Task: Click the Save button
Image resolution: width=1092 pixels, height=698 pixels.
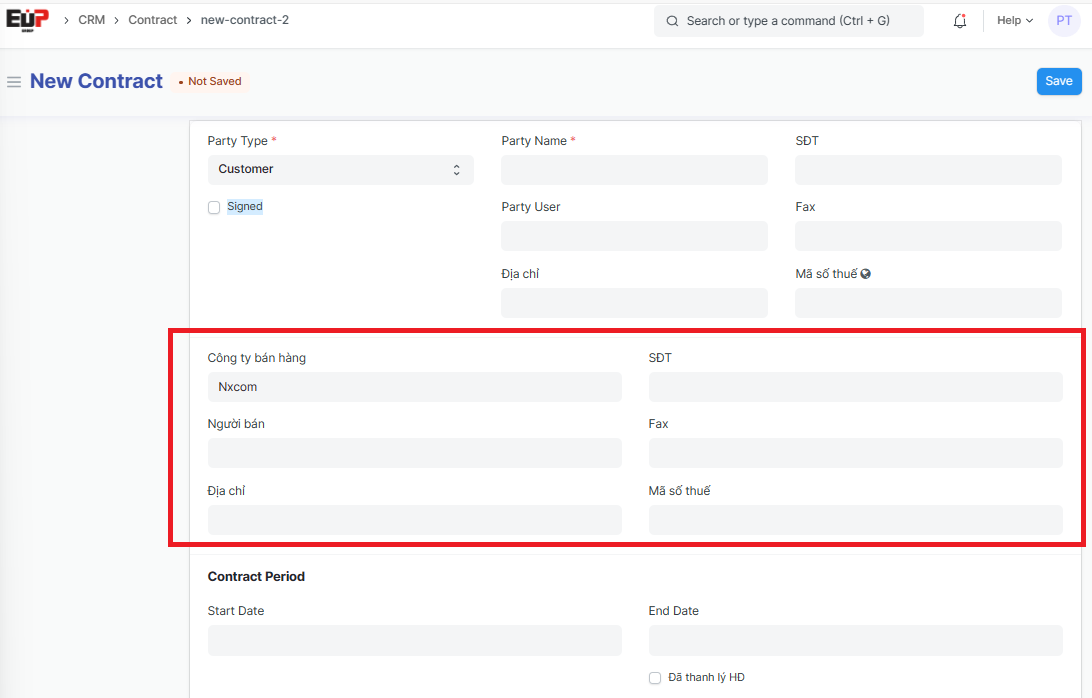Action: click(x=1058, y=82)
